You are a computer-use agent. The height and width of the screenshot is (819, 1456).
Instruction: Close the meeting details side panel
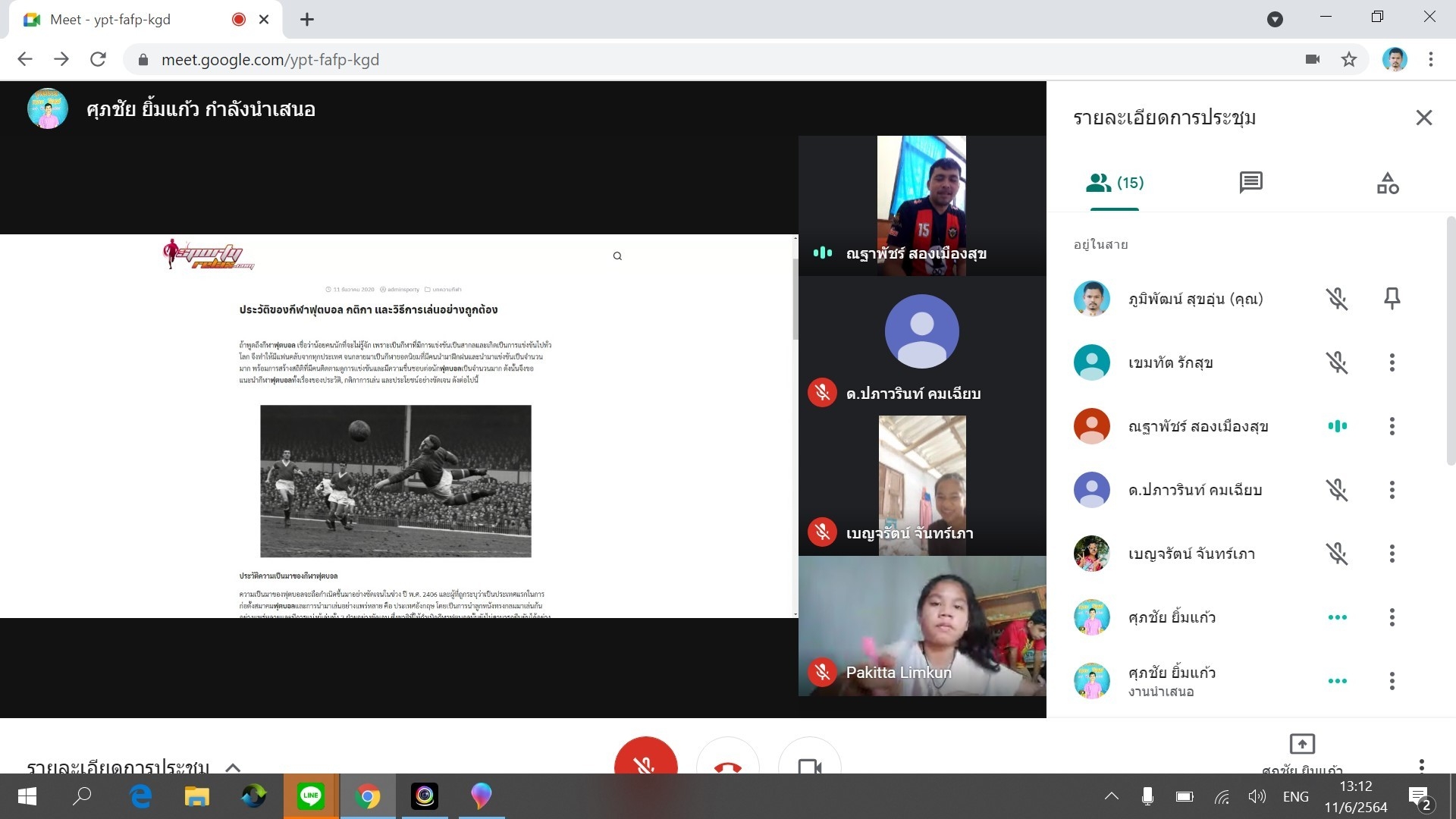point(1423,118)
